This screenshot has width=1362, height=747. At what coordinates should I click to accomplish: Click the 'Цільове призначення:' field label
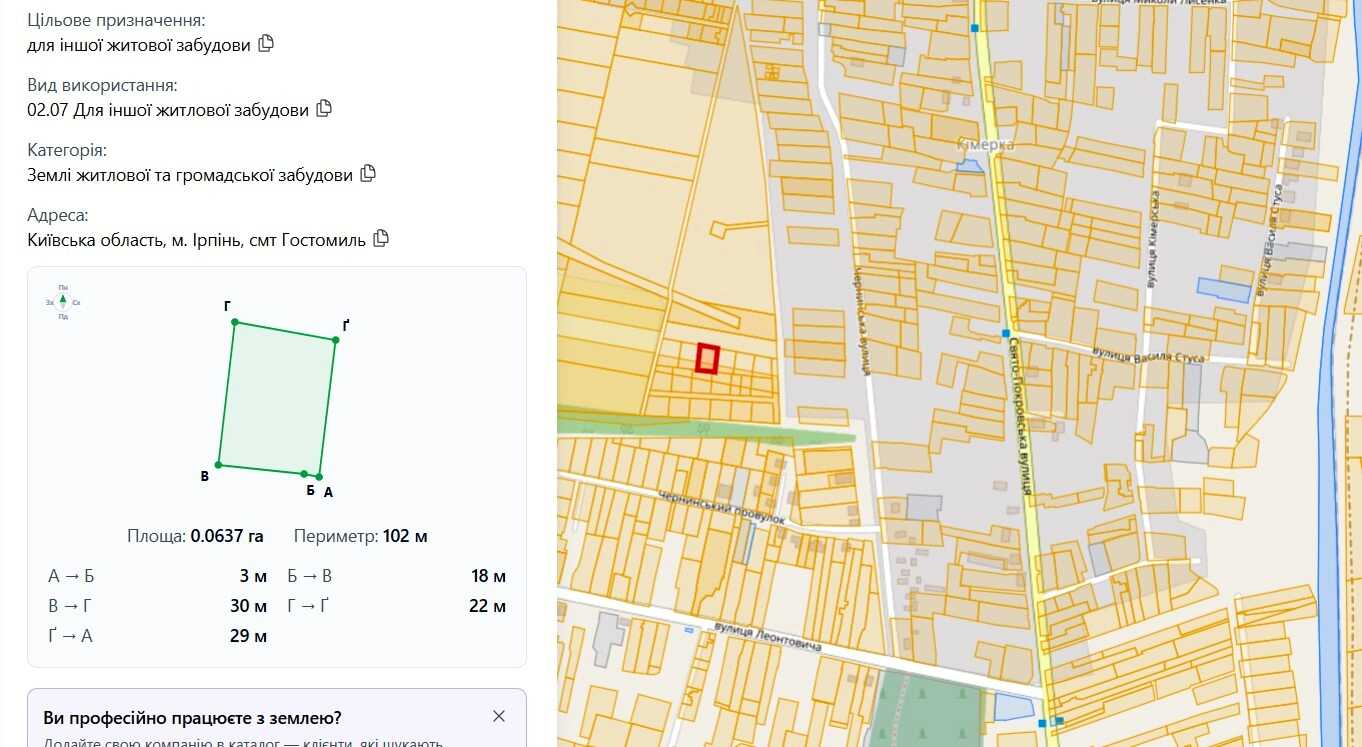point(118,20)
